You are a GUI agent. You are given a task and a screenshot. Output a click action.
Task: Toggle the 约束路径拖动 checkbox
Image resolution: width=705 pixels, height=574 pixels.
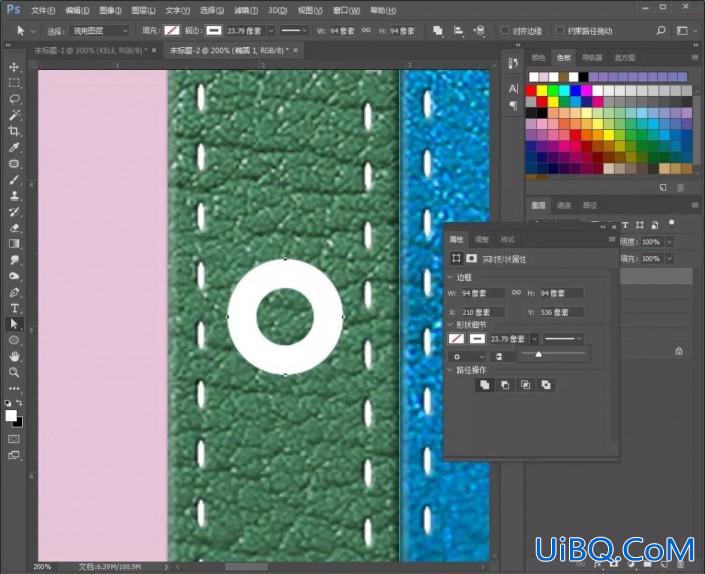pyautogui.click(x=560, y=30)
